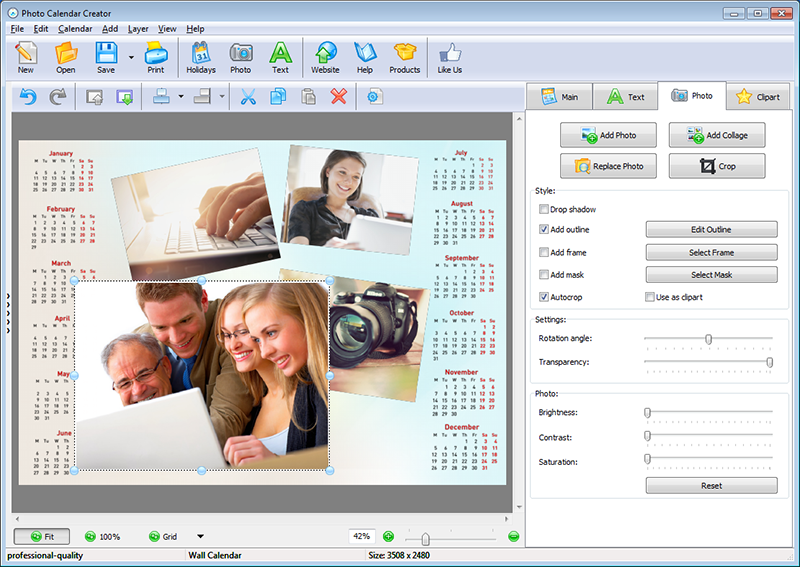Open the Calendar menu

coord(75,29)
